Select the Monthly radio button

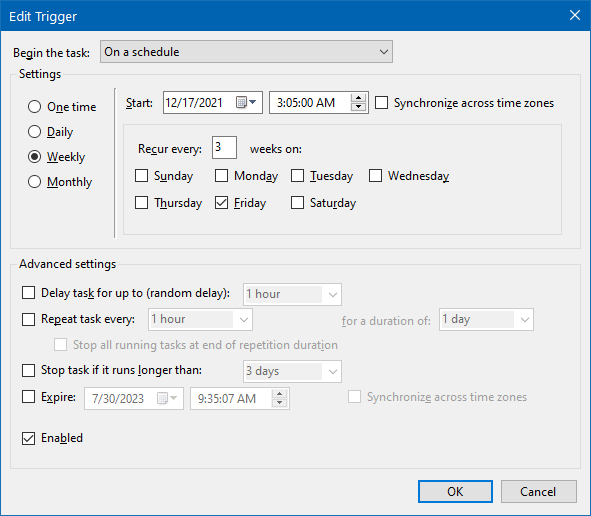click(x=34, y=182)
